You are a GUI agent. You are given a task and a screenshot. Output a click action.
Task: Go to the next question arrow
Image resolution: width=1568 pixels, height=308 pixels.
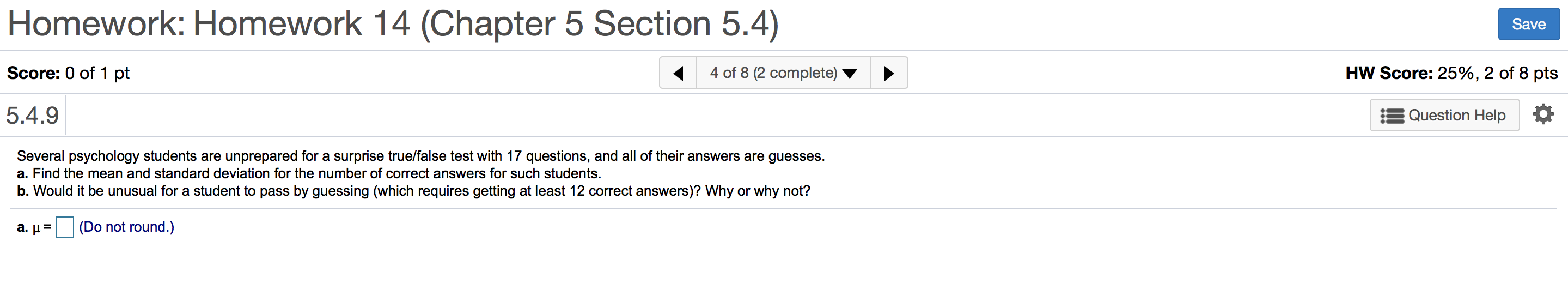pos(889,73)
